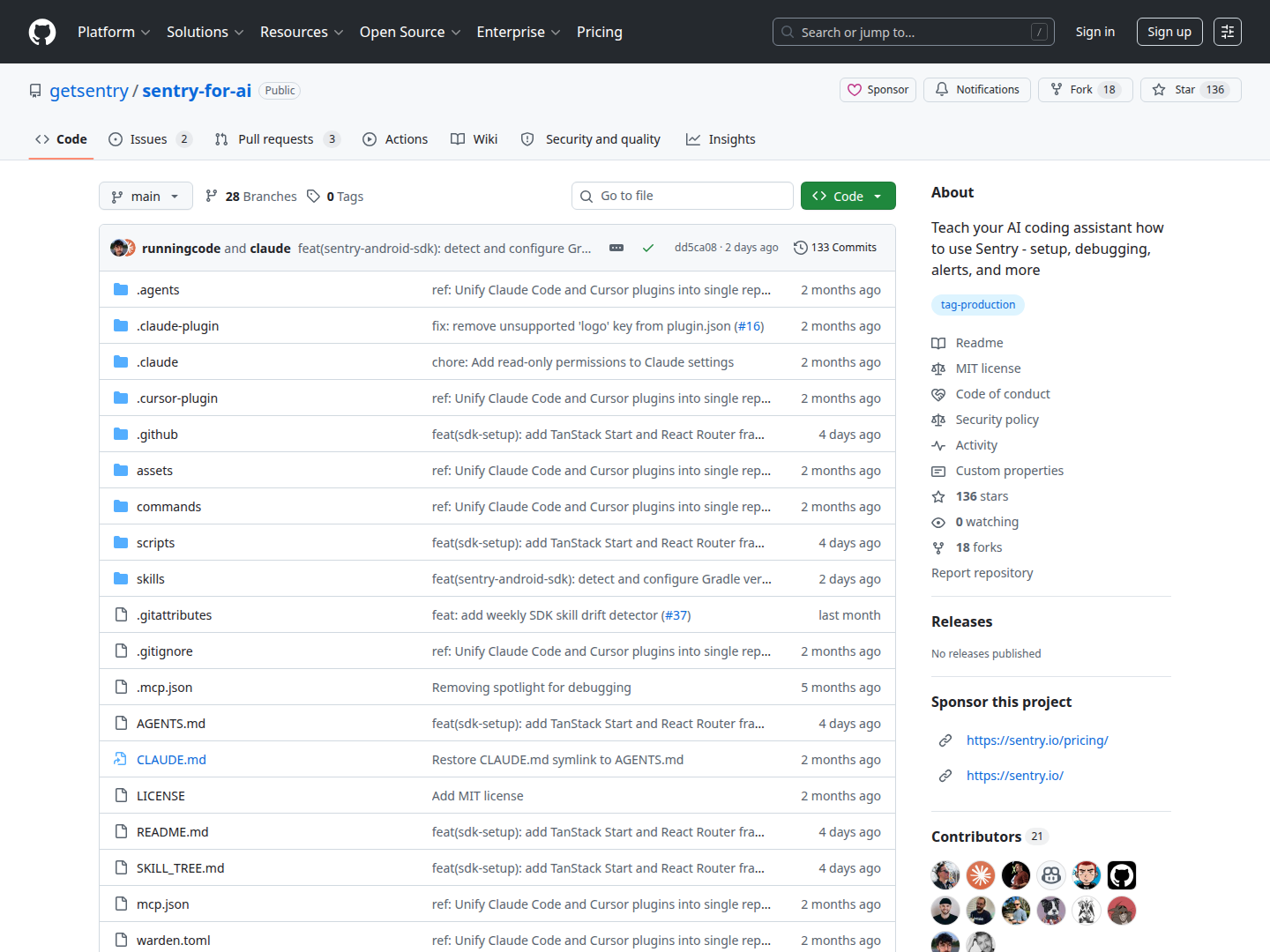Open the warden.toml file
The height and width of the screenshot is (952, 1270).
174,940
